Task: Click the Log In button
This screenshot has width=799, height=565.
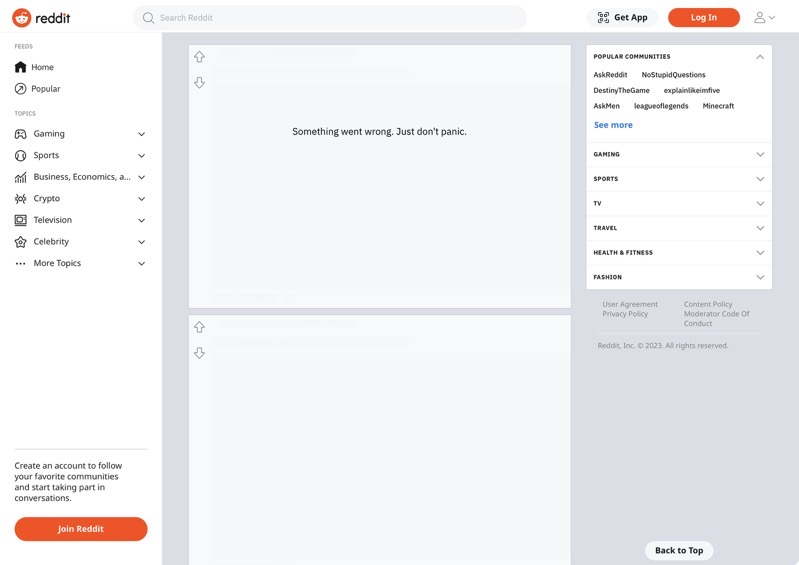Action: (704, 17)
